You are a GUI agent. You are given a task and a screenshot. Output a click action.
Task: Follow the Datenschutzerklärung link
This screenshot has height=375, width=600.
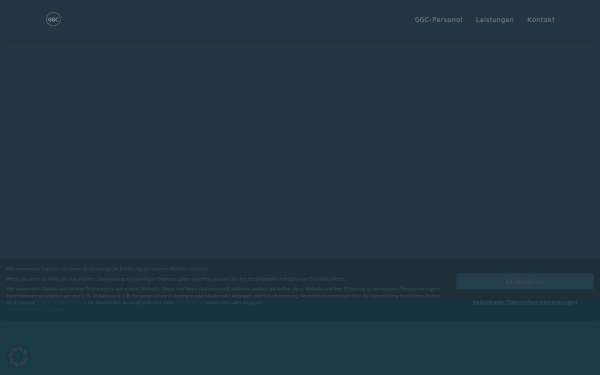61,303
